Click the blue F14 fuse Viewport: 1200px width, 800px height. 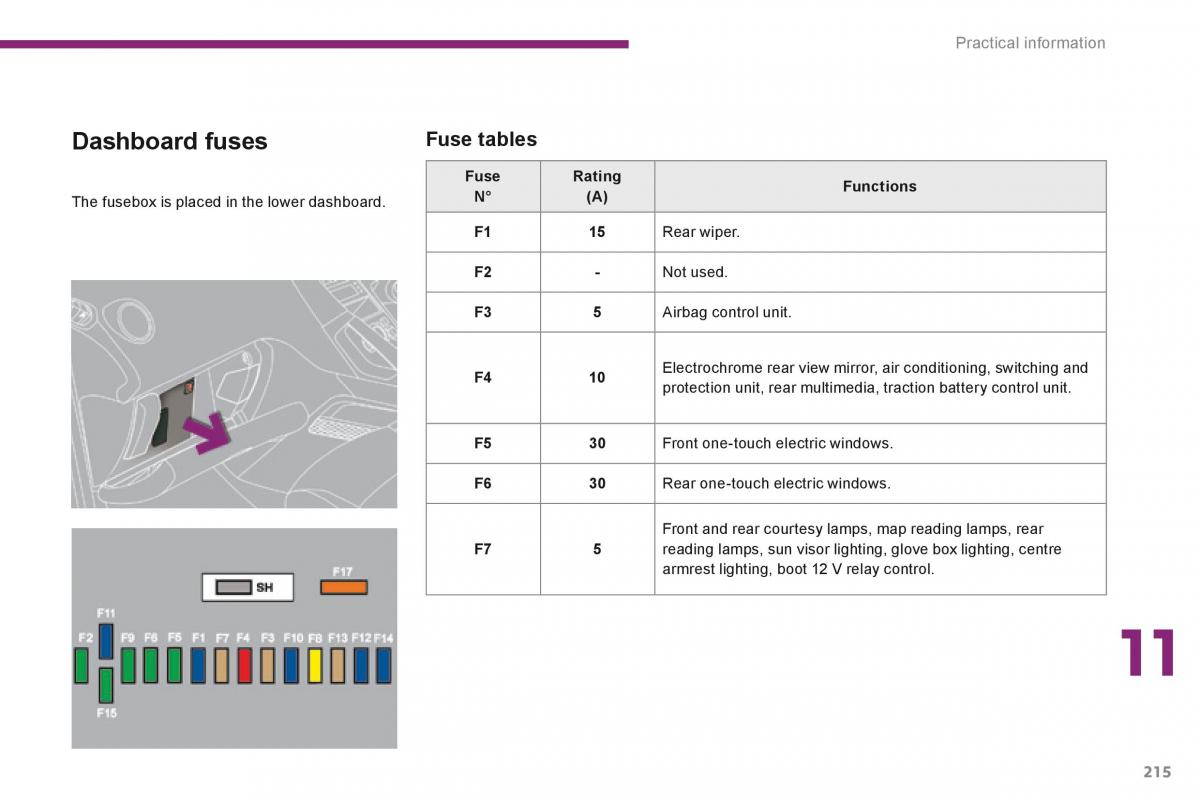pyautogui.click(x=383, y=665)
